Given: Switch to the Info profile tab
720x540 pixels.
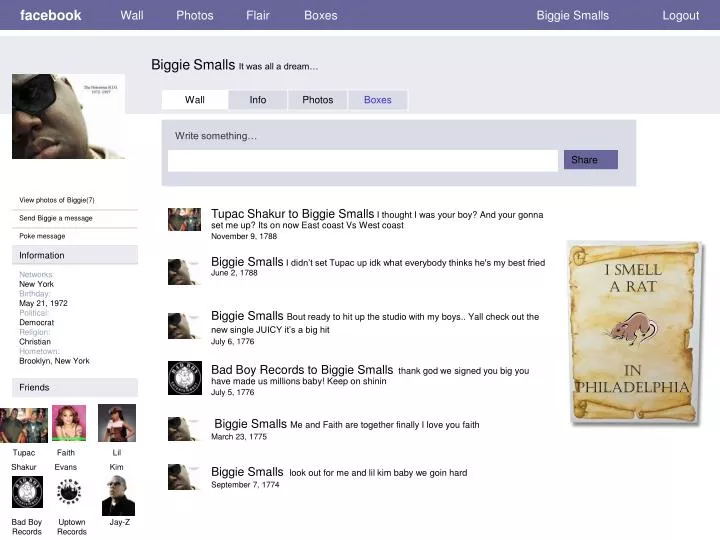Looking at the screenshot, I should pyautogui.click(x=258, y=100).
